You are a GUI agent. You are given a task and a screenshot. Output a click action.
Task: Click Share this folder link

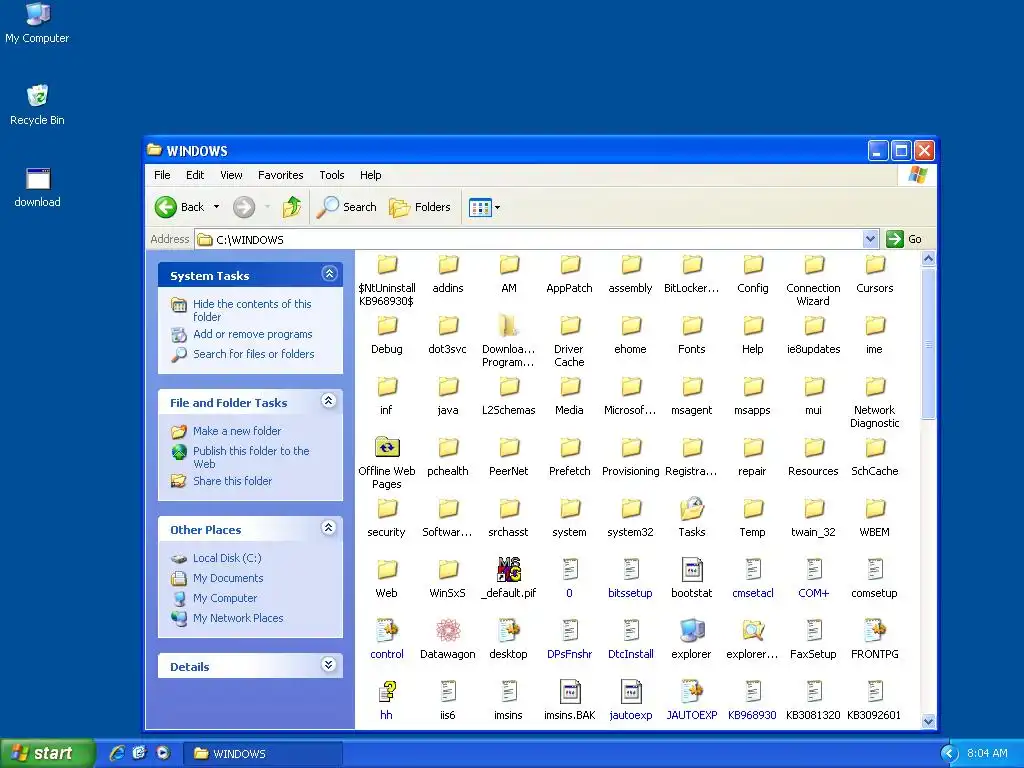[x=232, y=481]
